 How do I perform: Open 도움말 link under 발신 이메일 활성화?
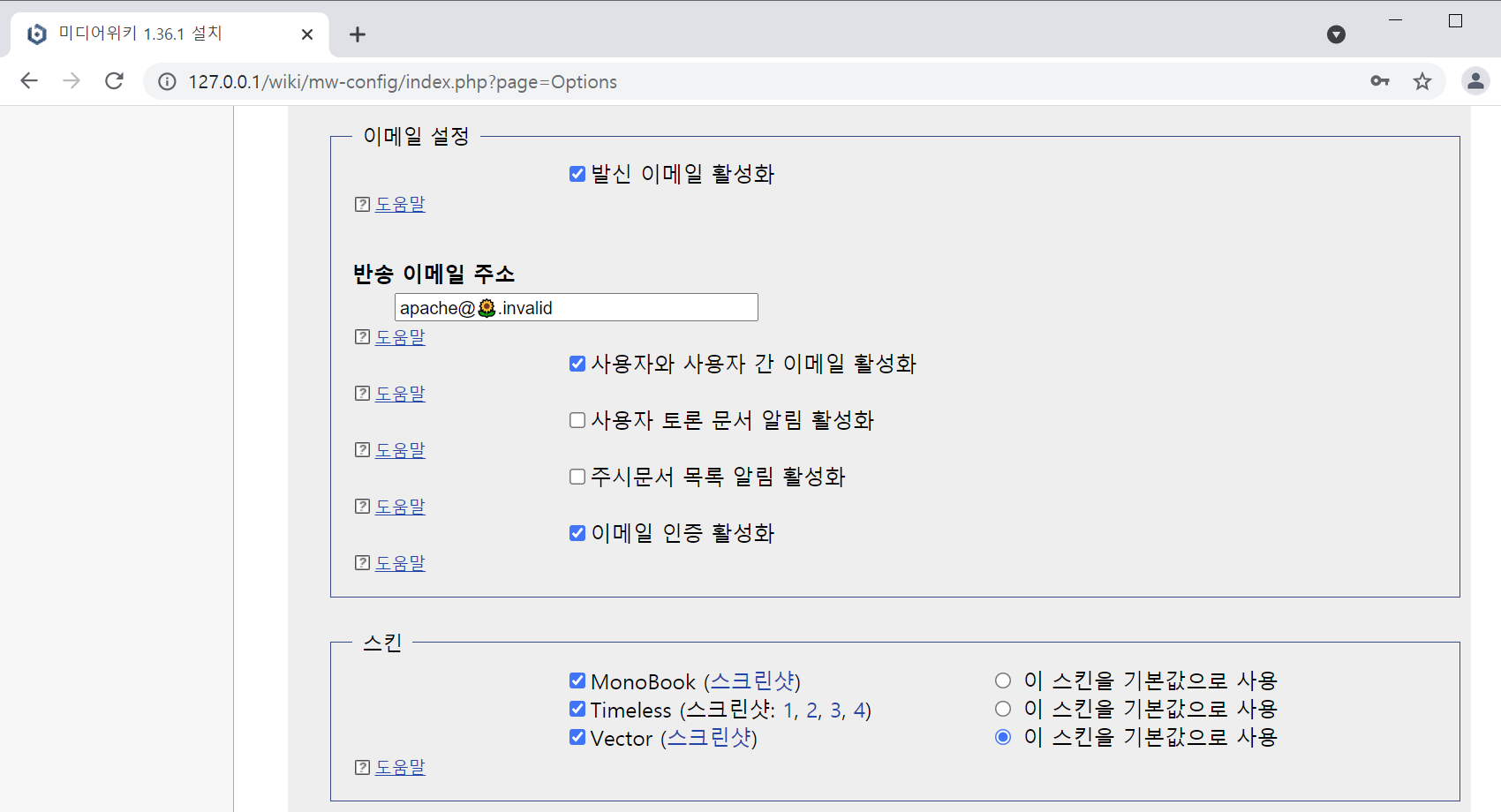point(400,204)
